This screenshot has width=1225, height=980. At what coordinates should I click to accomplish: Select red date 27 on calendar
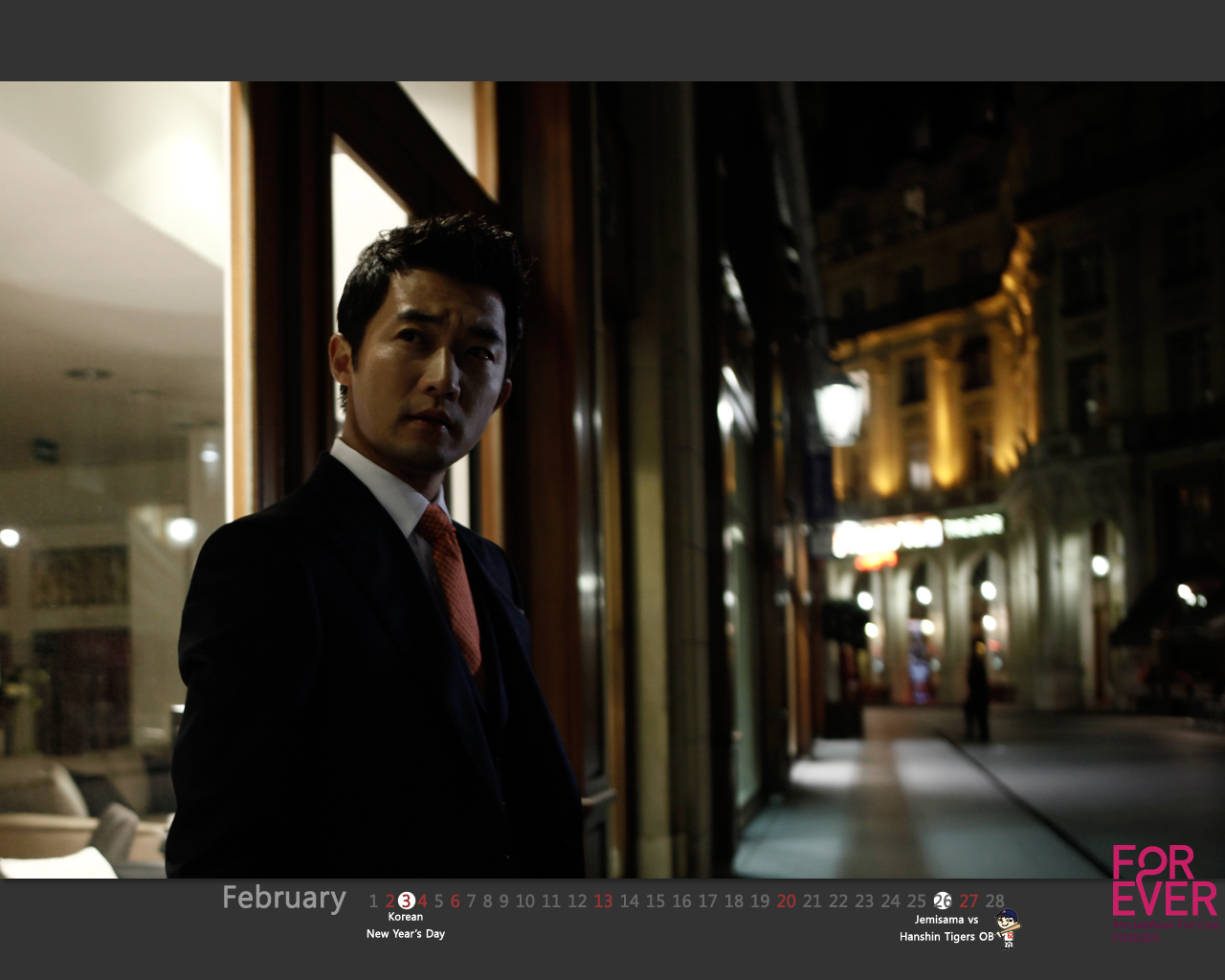tap(969, 901)
